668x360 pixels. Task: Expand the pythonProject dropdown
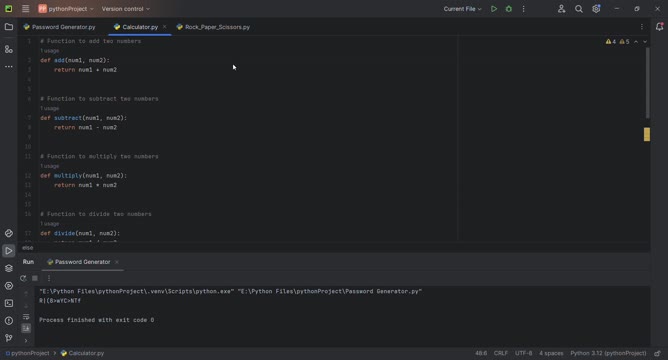coord(66,9)
